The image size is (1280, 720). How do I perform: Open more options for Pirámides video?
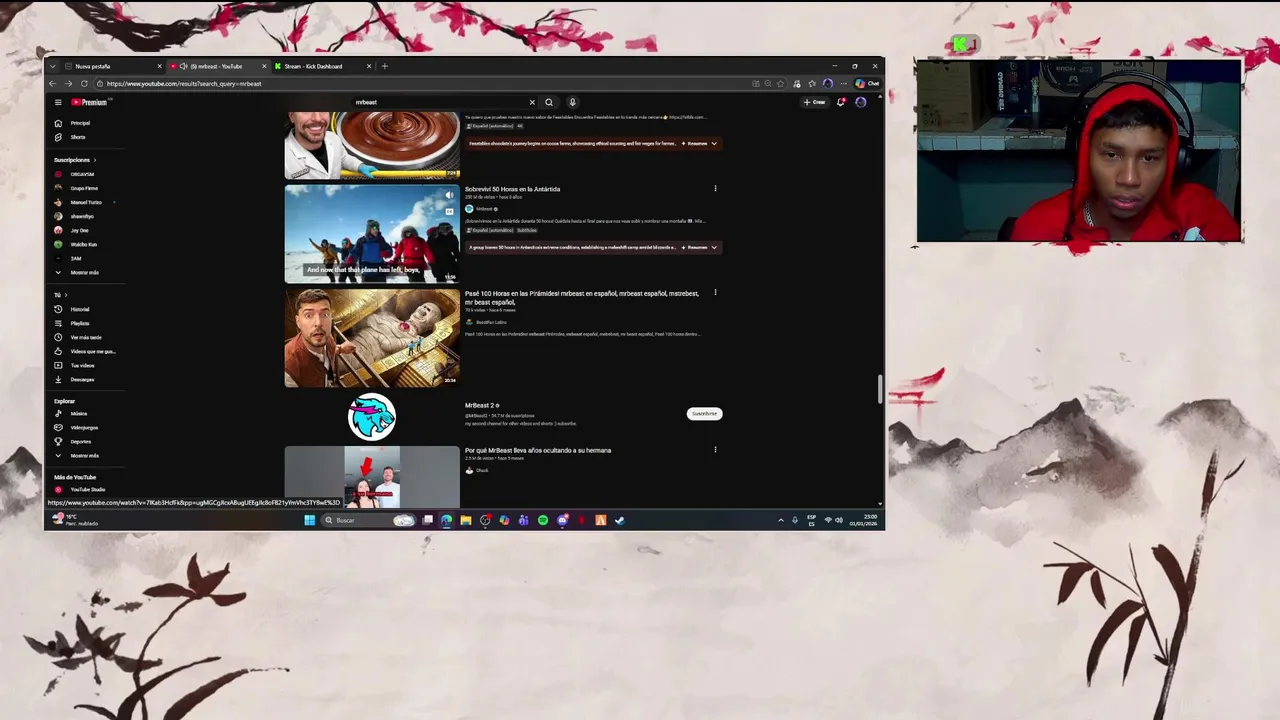(x=715, y=293)
